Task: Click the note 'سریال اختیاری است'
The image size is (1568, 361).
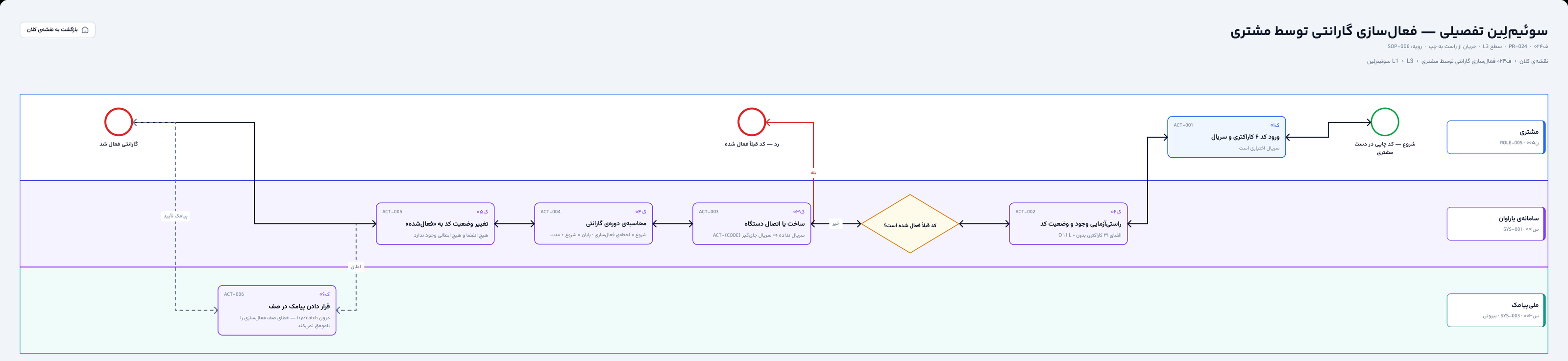Action: [1259, 148]
